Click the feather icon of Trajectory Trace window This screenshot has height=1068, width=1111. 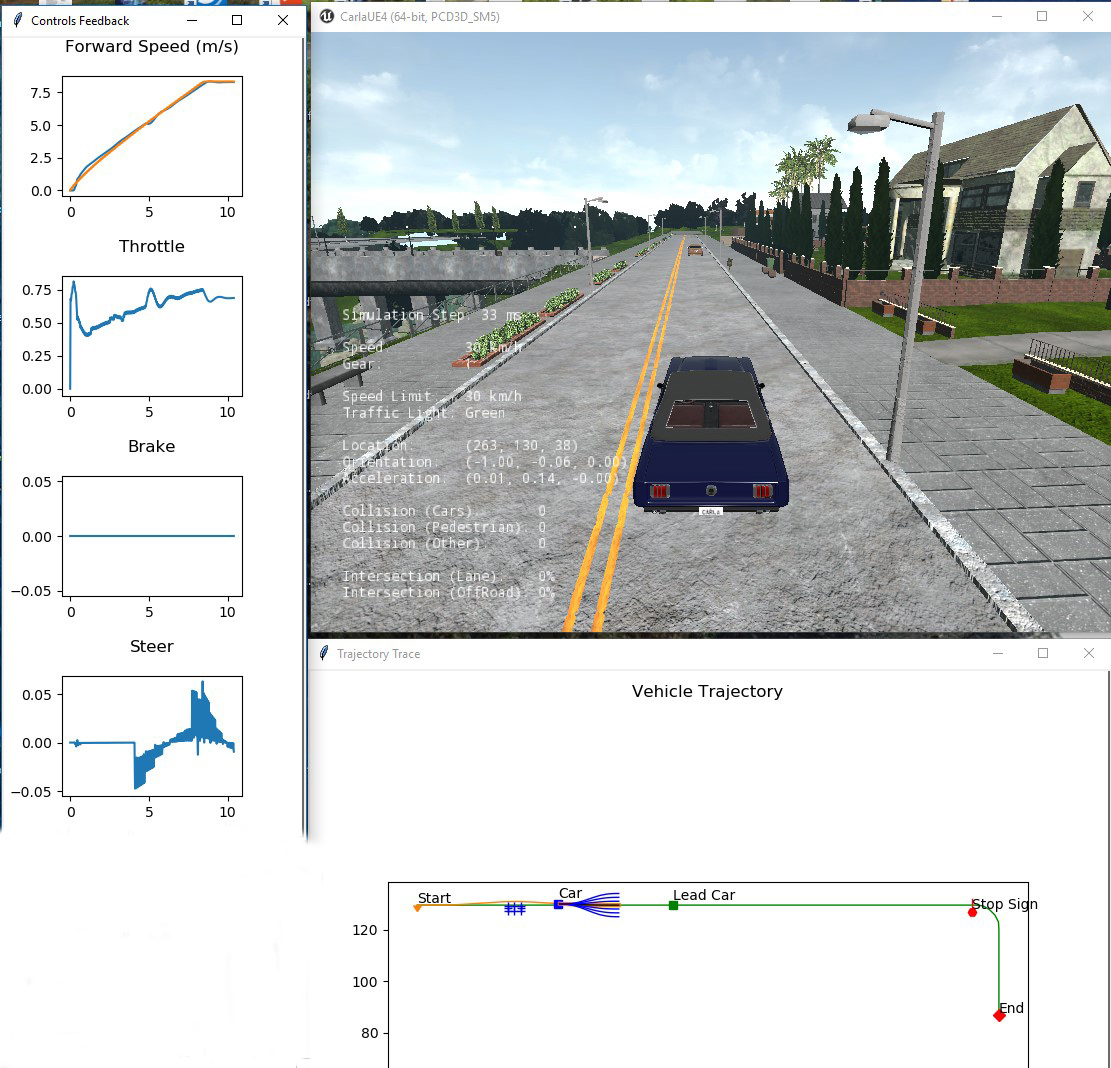coord(324,653)
